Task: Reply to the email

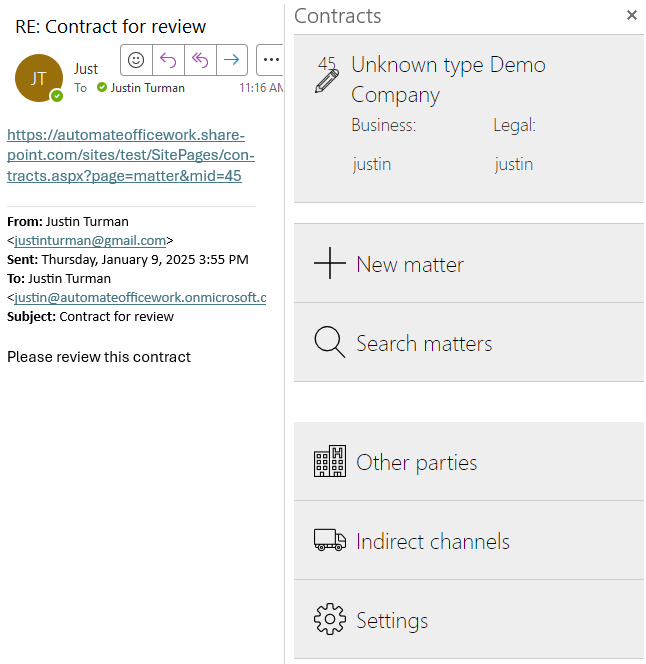Action: pos(167,60)
